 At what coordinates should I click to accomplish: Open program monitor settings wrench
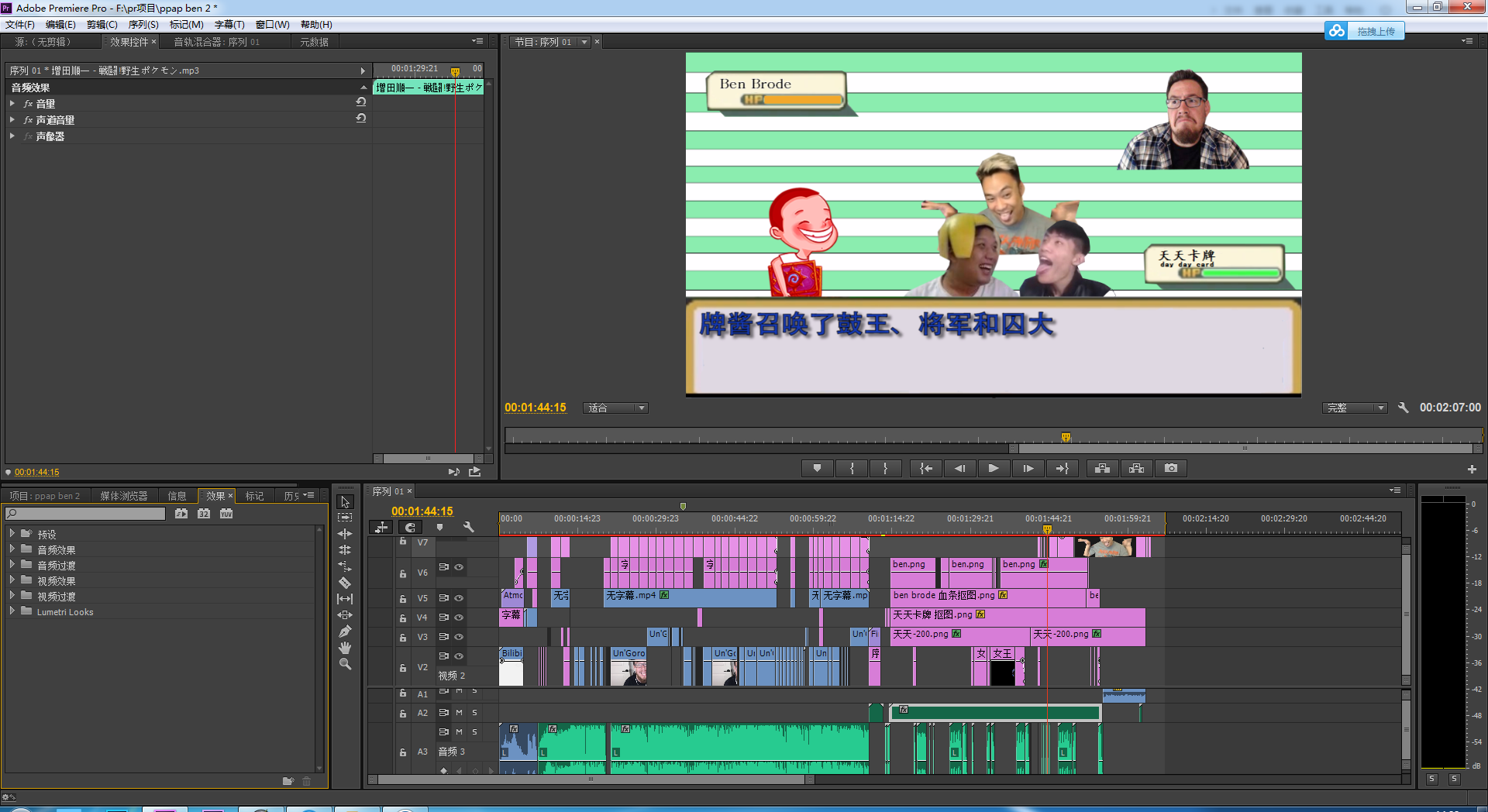point(1403,408)
